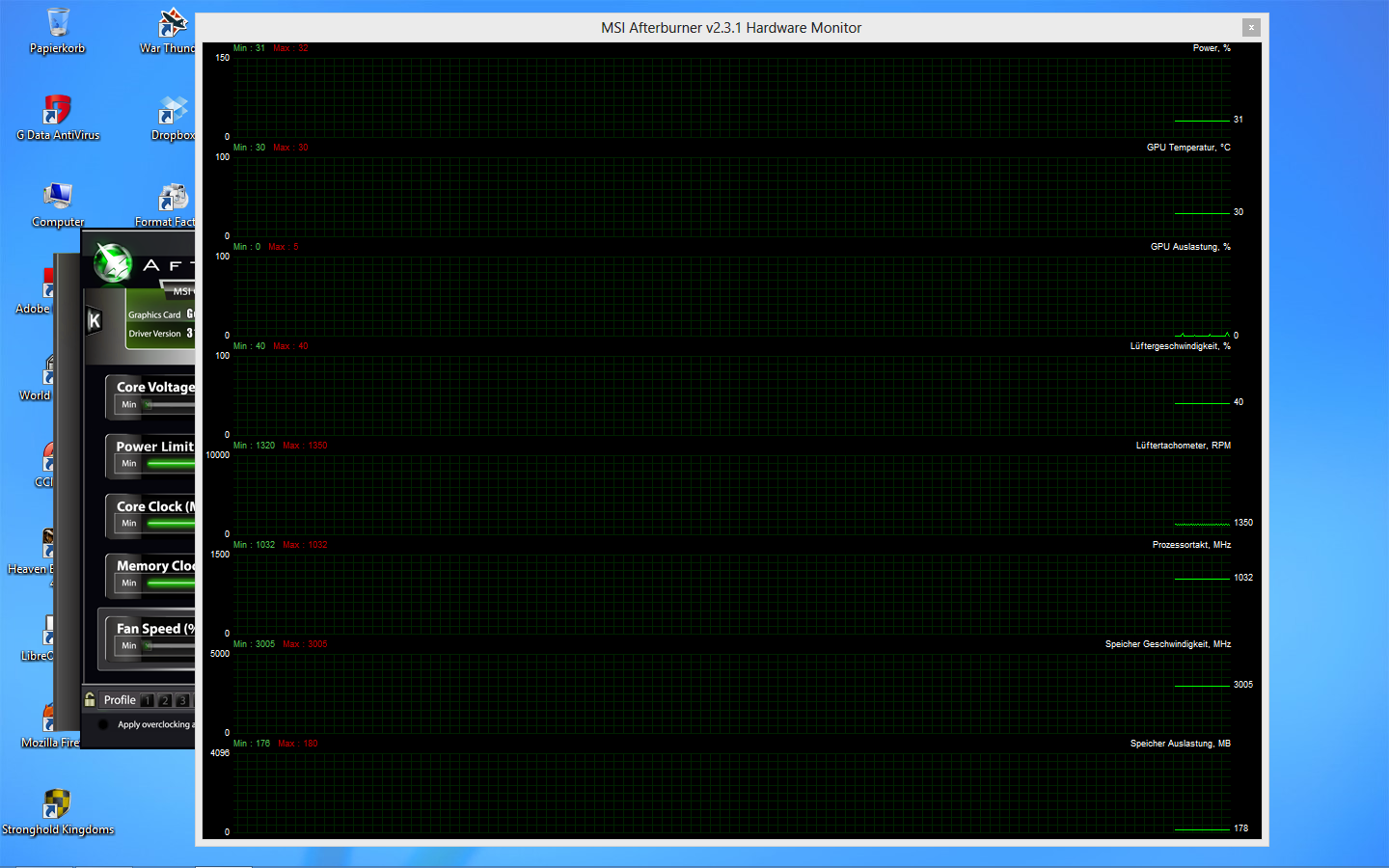Click the Afterburner logo emblem
Image resolution: width=1389 pixels, height=868 pixels.
click(113, 262)
